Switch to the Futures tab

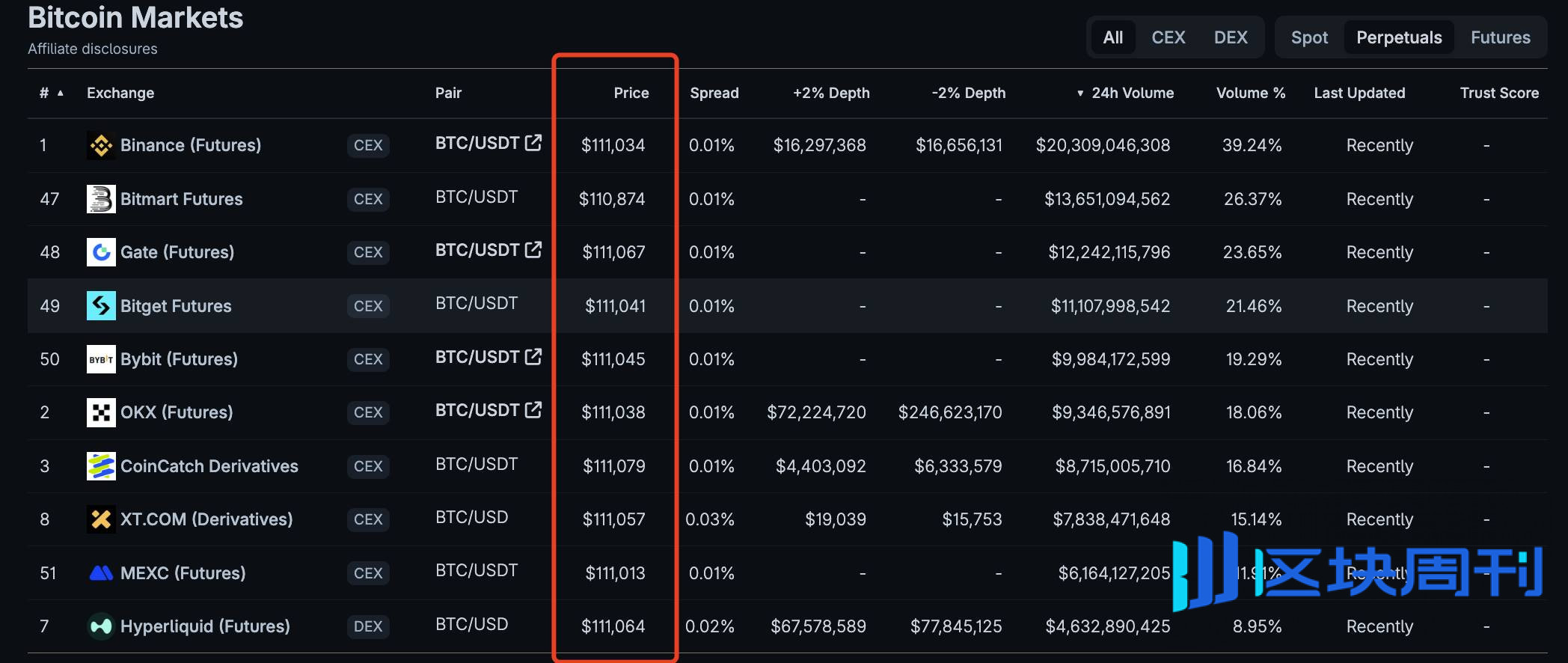tap(1500, 37)
